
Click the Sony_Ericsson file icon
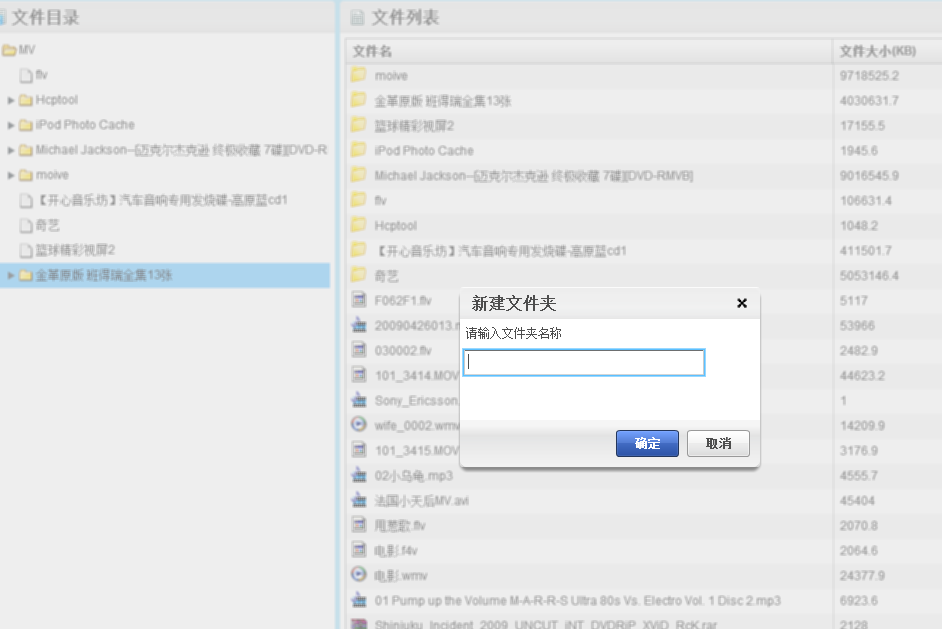click(359, 400)
